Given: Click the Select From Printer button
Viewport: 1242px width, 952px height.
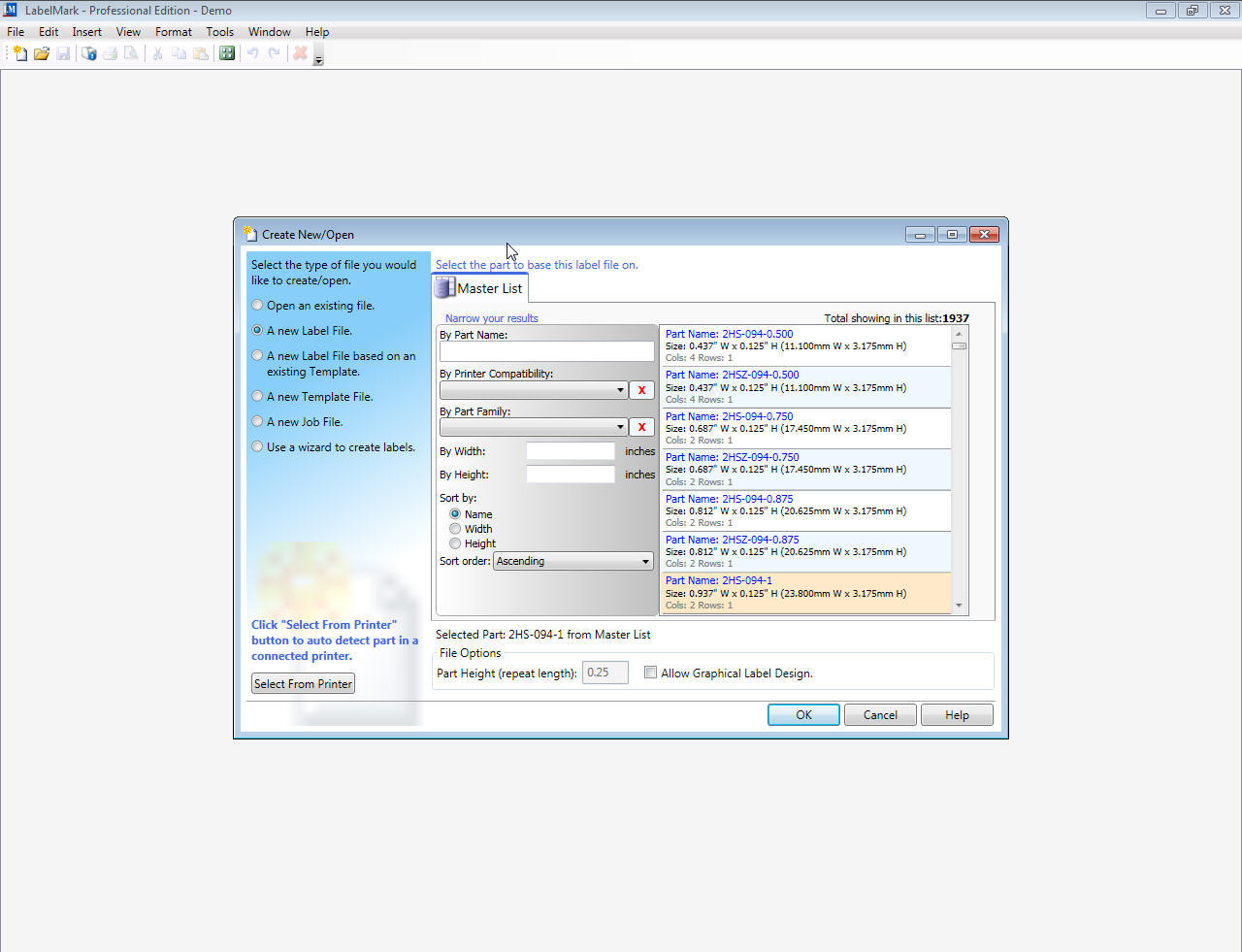Looking at the screenshot, I should tap(303, 684).
